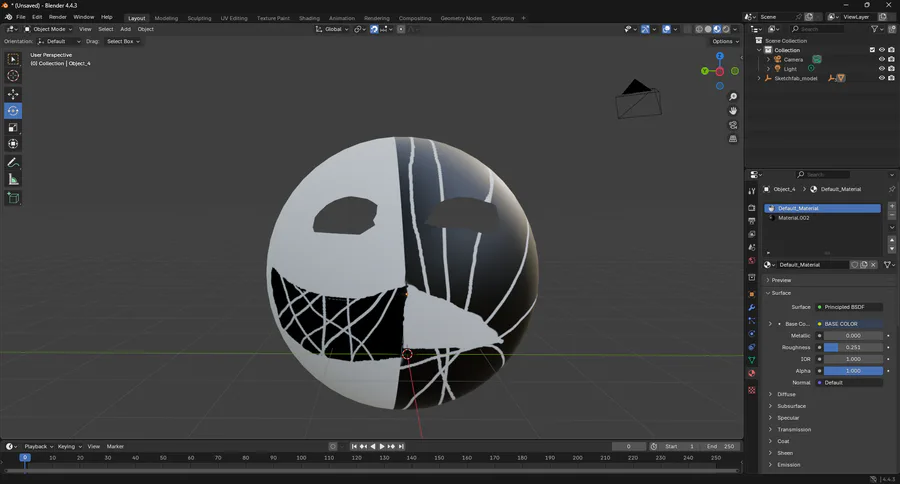Screen dimensions: 900x484
Task: Pick the Scale tool
Action: click(13, 127)
